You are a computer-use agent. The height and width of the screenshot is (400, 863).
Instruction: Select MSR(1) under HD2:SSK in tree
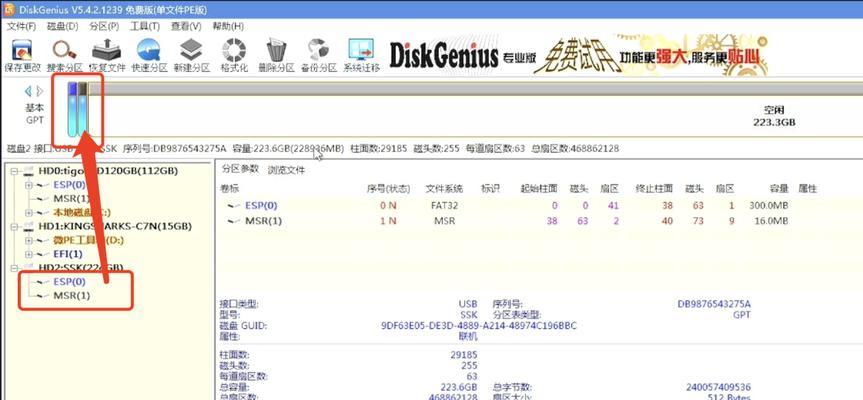[72, 296]
